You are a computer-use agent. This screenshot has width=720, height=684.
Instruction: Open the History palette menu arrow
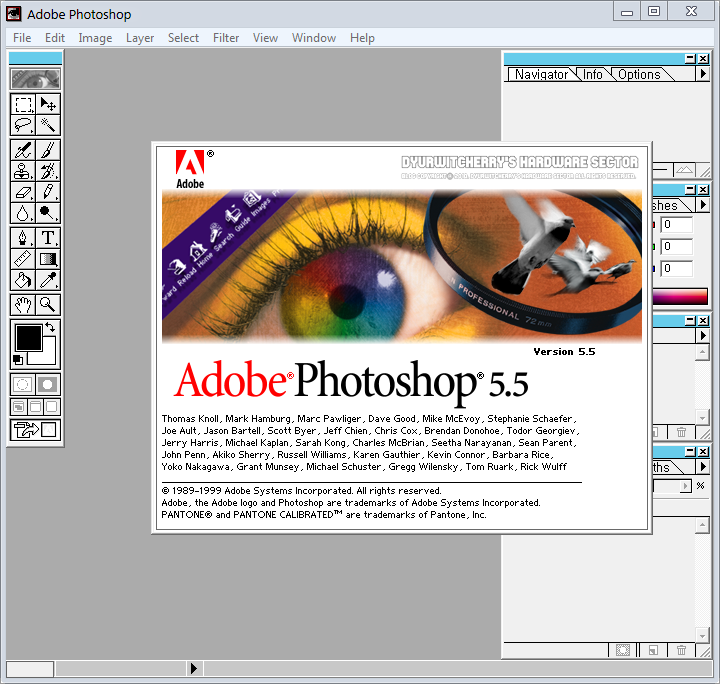pos(703,335)
